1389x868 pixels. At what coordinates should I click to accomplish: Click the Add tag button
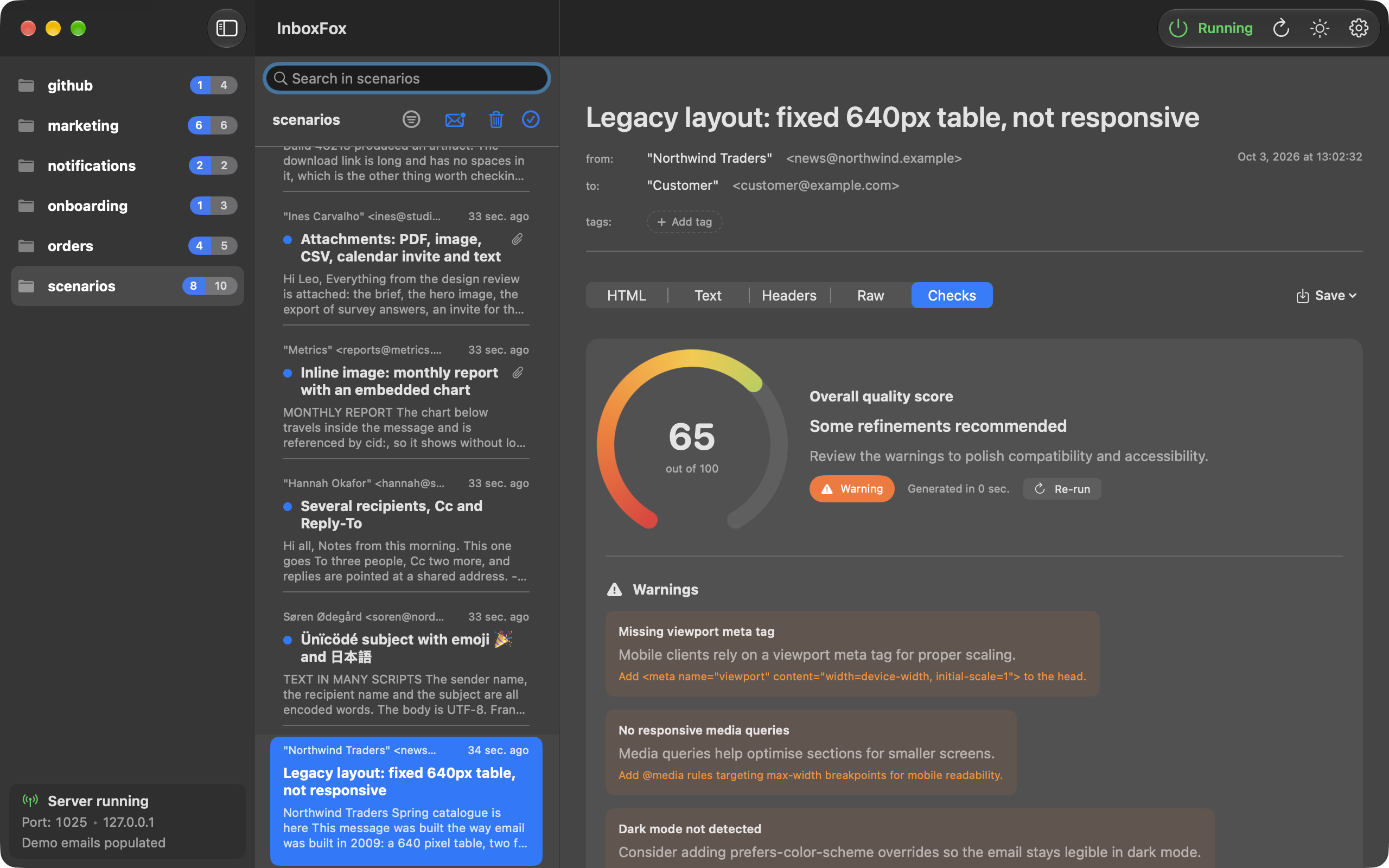pyautogui.click(x=684, y=221)
